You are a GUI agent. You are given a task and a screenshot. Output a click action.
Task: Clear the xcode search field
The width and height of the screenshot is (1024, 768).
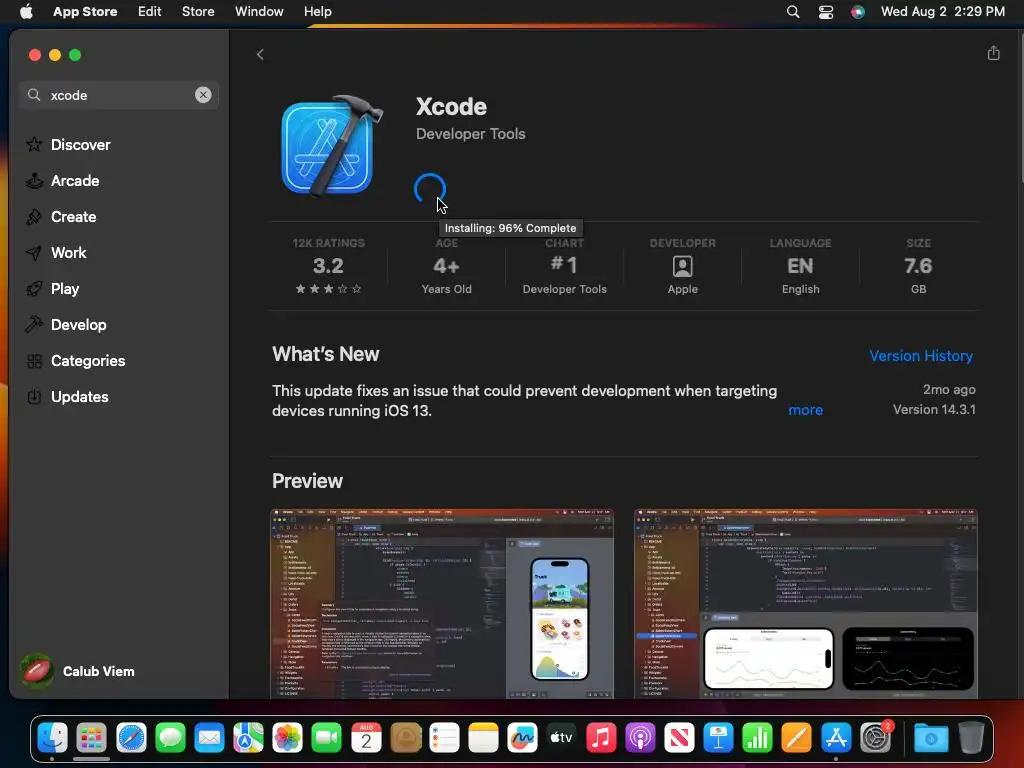[x=203, y=95]
